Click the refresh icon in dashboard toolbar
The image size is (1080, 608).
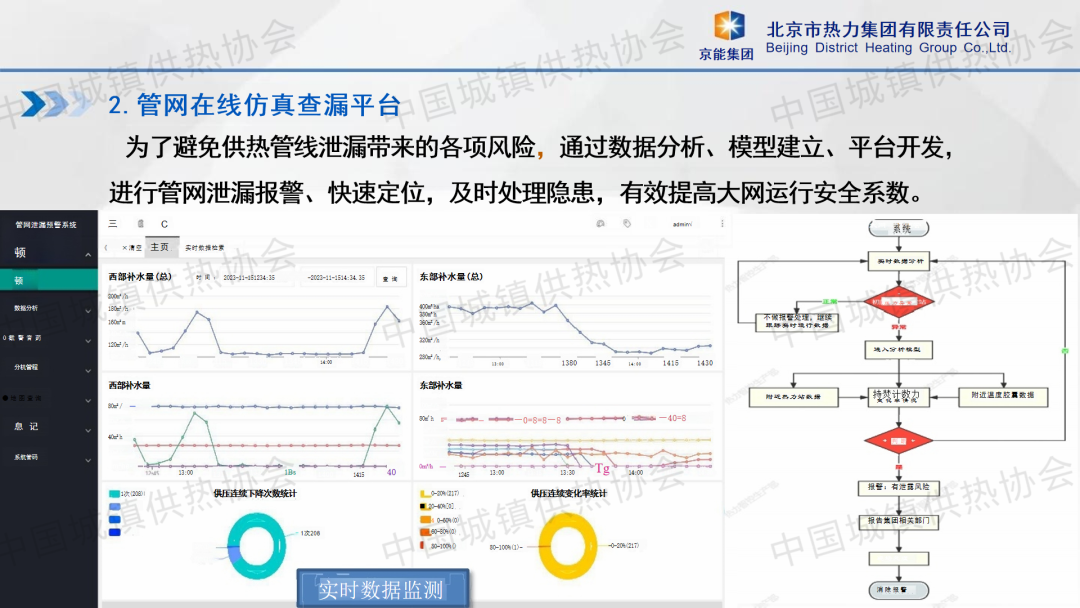(164, 224)
